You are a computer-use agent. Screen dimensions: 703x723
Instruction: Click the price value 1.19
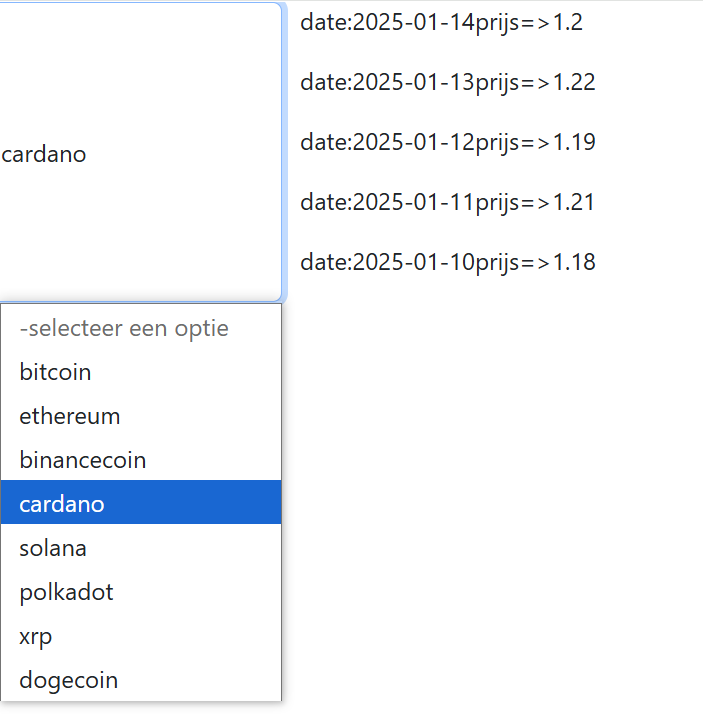[x=574, y=142]
